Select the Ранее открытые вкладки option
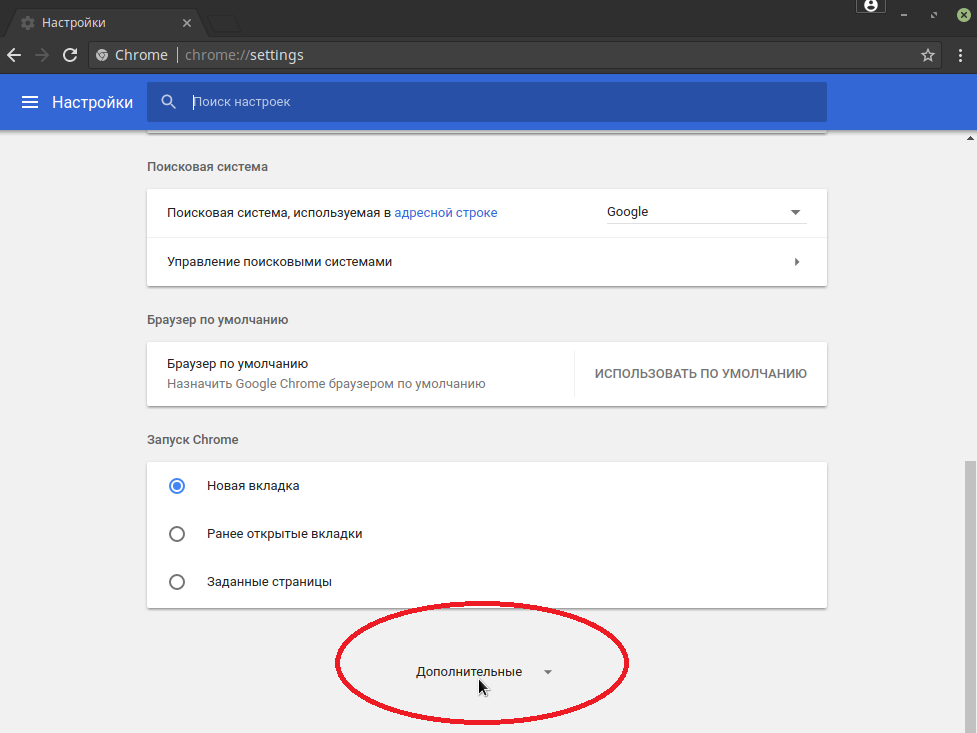Viewport: 977px width, 733px height. click(177, 534)
